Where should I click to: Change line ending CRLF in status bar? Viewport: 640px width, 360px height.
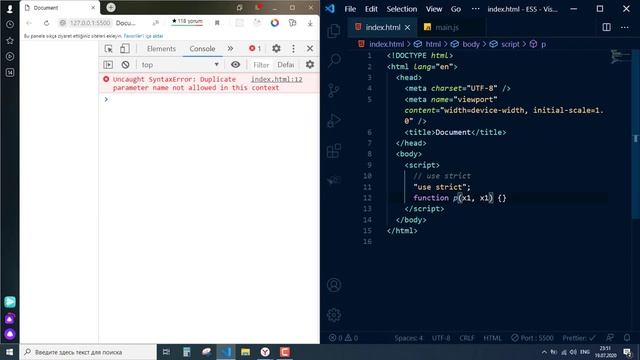click(467, 338)
